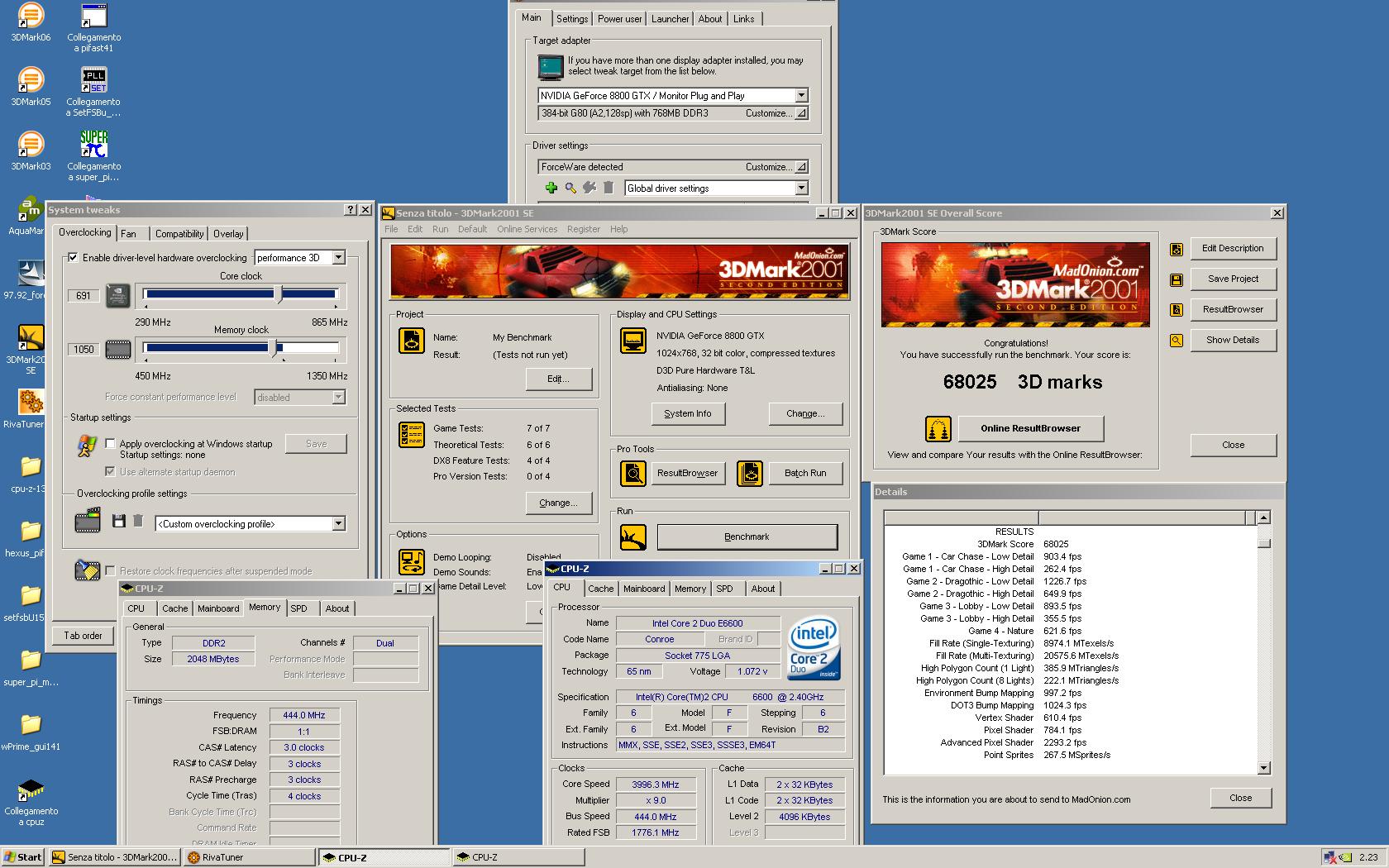Click the Batch Run icon in Pro Tools
Screen dimensions: 1389x868
coord(750,474)
